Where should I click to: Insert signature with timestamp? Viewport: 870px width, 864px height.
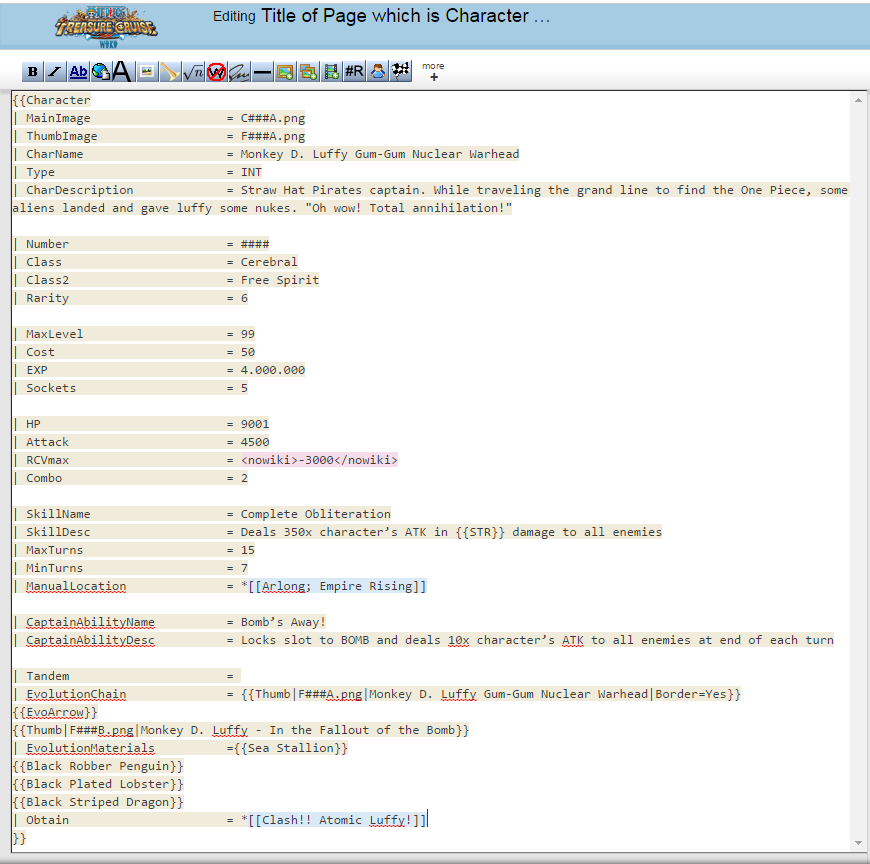coord(239,72)
